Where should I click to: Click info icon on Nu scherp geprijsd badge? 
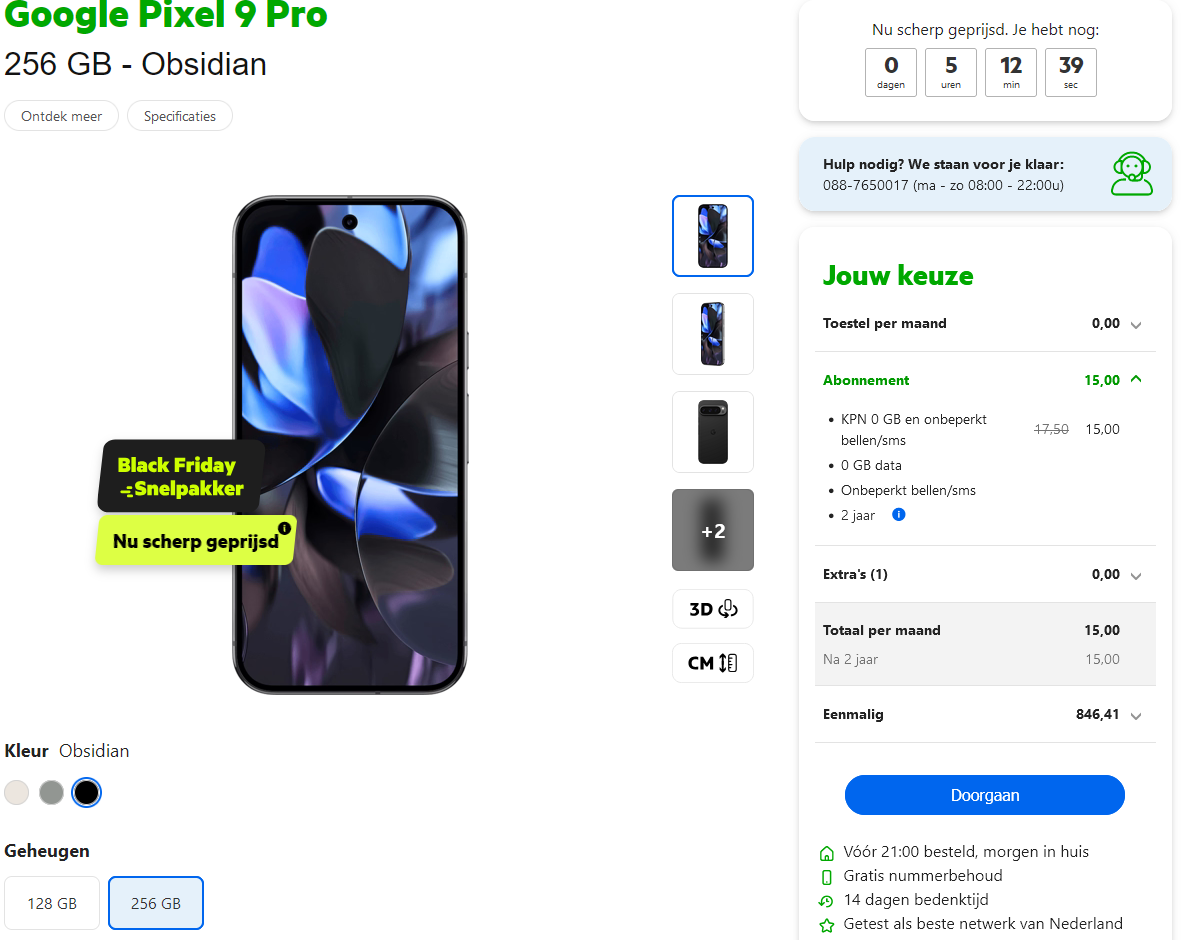(284, 528)
